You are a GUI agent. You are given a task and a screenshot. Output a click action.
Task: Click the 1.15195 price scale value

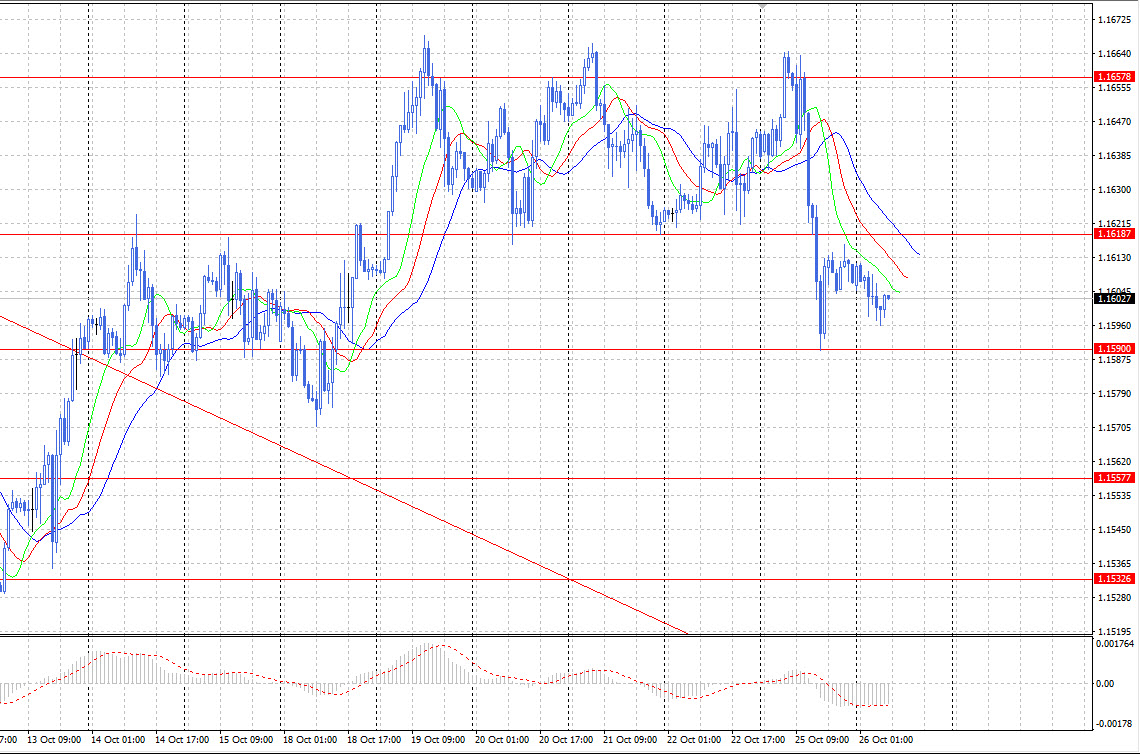pos(1114,632)
